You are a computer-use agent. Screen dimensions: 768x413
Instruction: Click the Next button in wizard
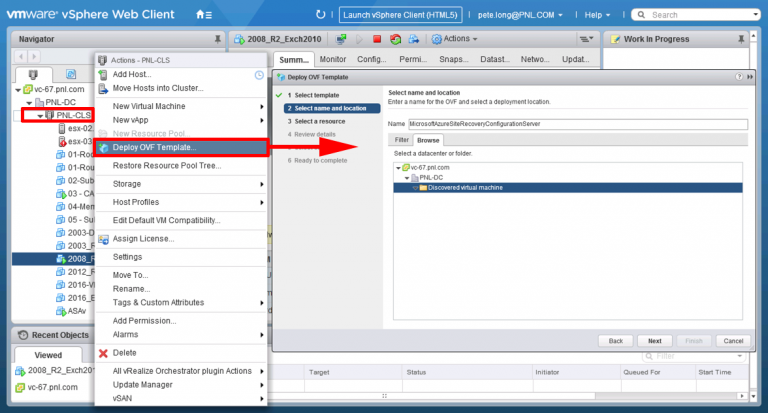click(x=654, y=341)
